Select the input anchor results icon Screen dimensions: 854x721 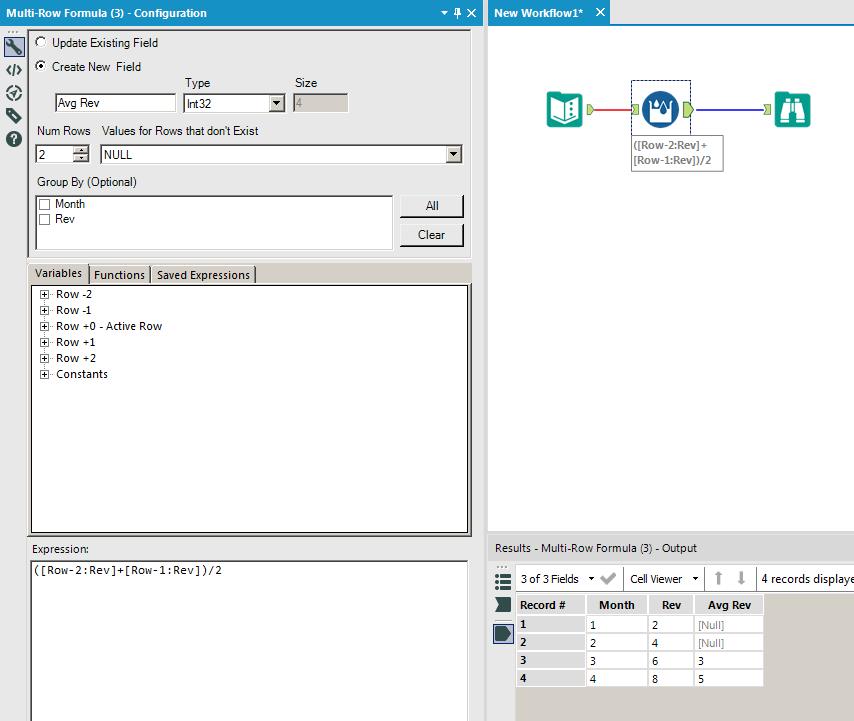click(x=503, y=604)
